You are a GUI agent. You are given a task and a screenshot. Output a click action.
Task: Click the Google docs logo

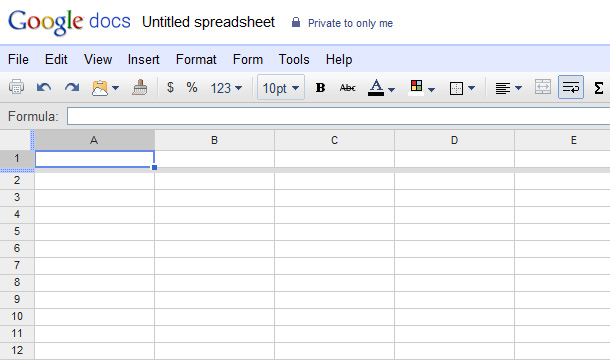coord(69,23)
